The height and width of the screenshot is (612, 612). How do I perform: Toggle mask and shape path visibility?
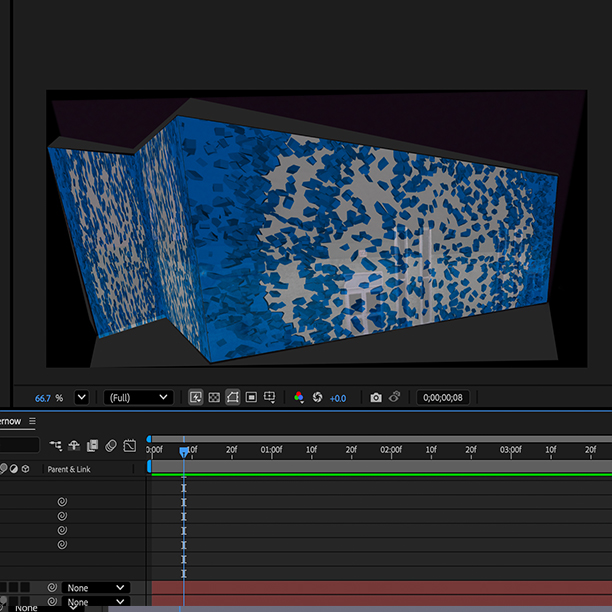(233, 397)
